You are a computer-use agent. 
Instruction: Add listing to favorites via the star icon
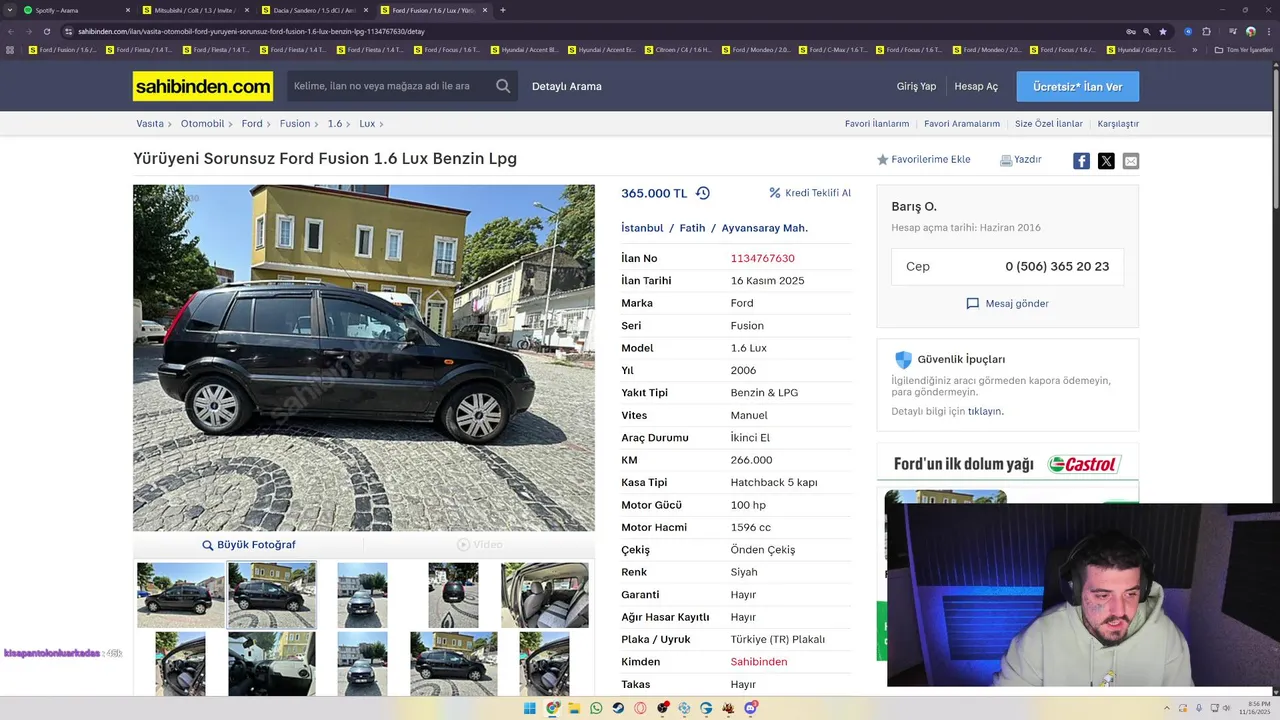tap(882, 160)
